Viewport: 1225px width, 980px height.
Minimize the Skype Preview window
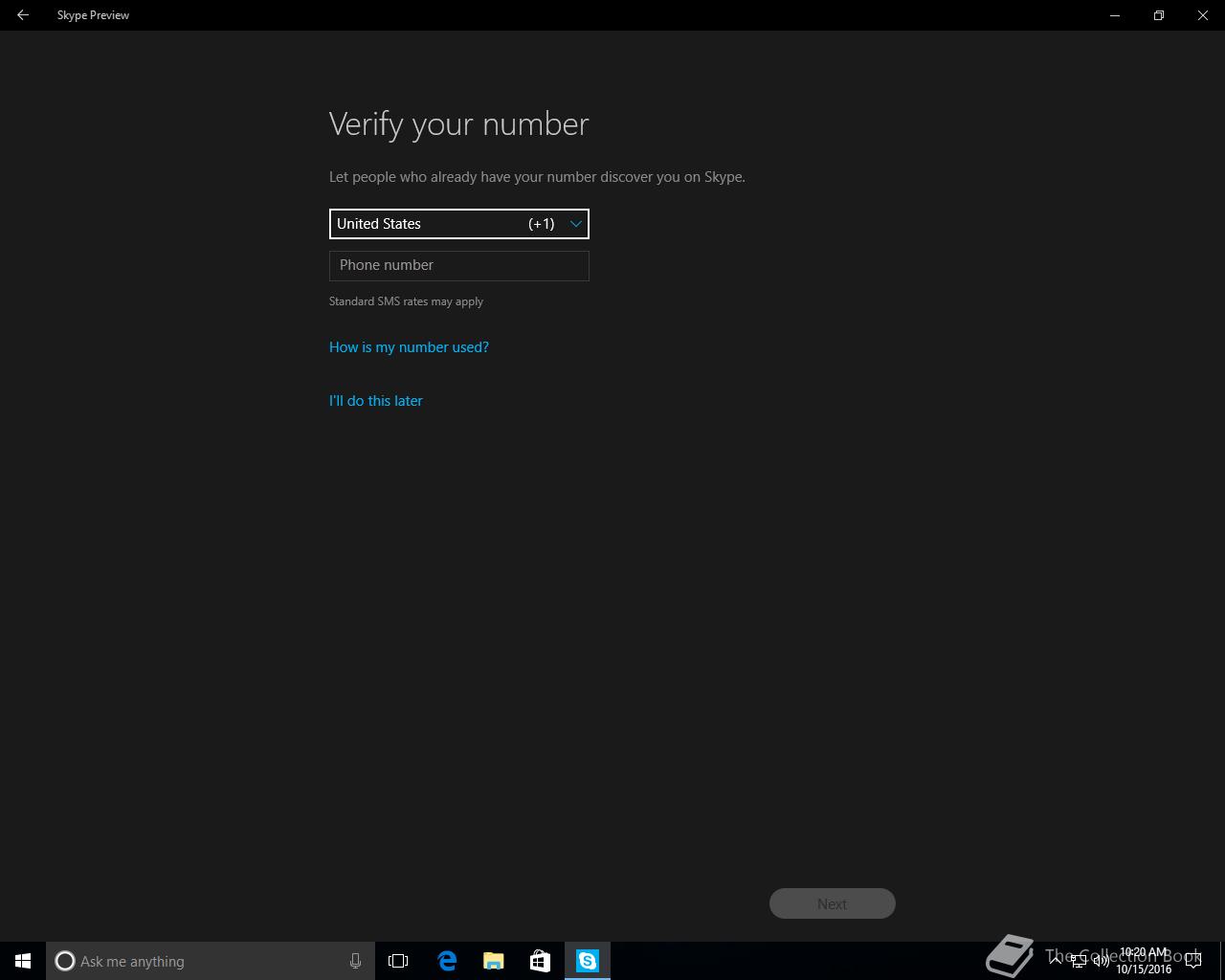click(1115, 15)
